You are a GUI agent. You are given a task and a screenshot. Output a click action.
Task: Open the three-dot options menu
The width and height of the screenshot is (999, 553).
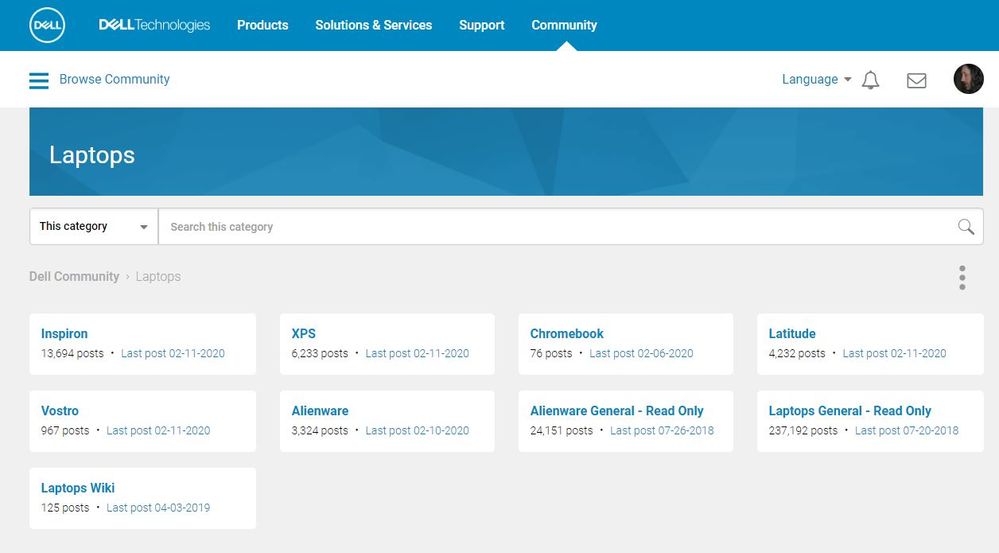click(962, 278)
